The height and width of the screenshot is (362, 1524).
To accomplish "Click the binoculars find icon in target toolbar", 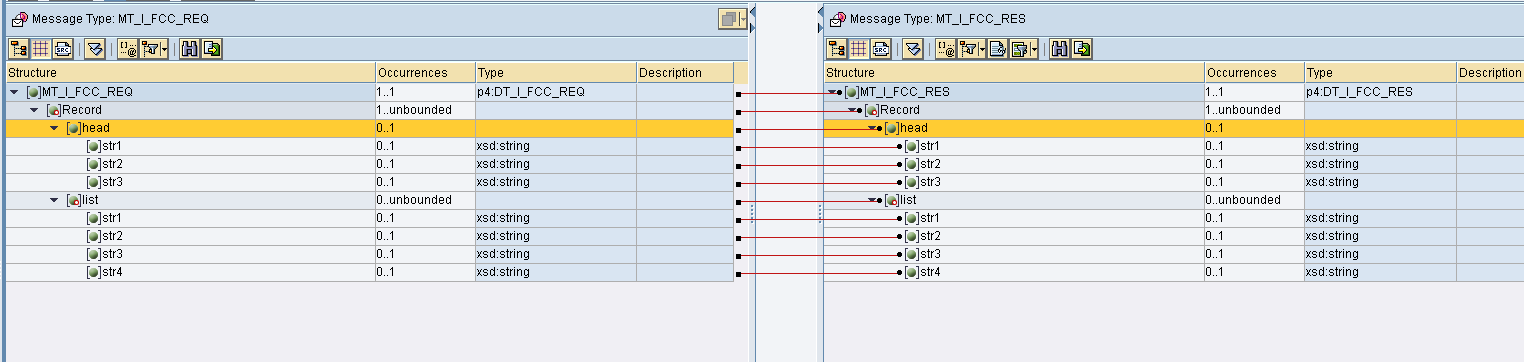I will pos(1059,49).
